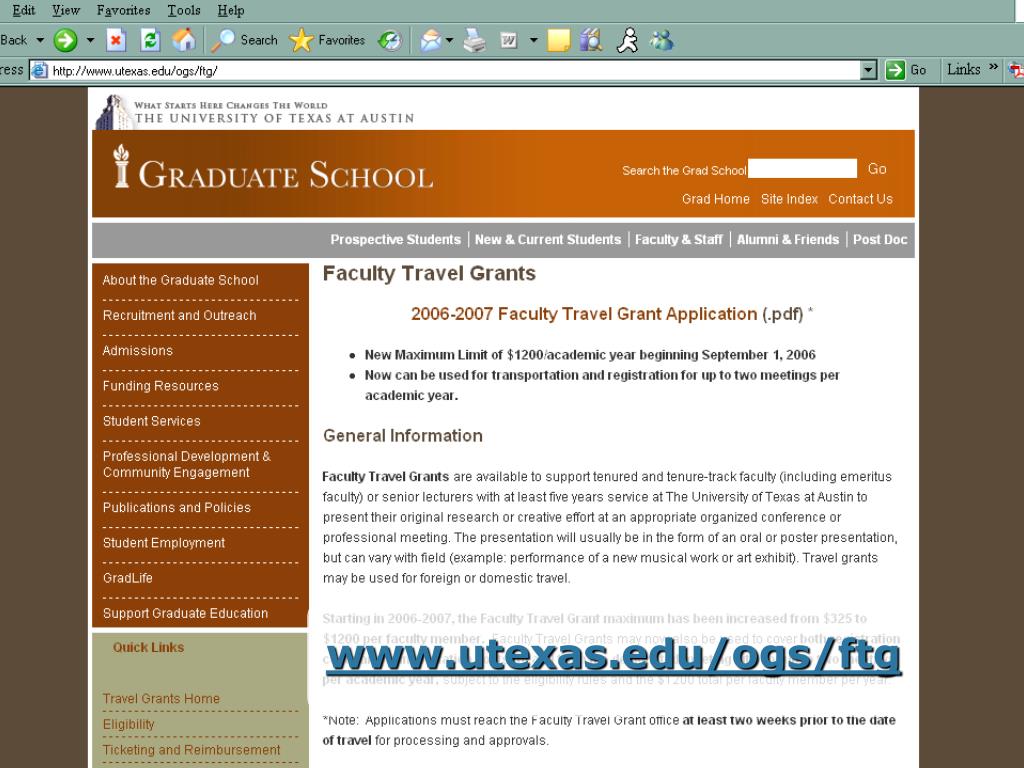Click the yellow Discuss note icon

point(558,40)
